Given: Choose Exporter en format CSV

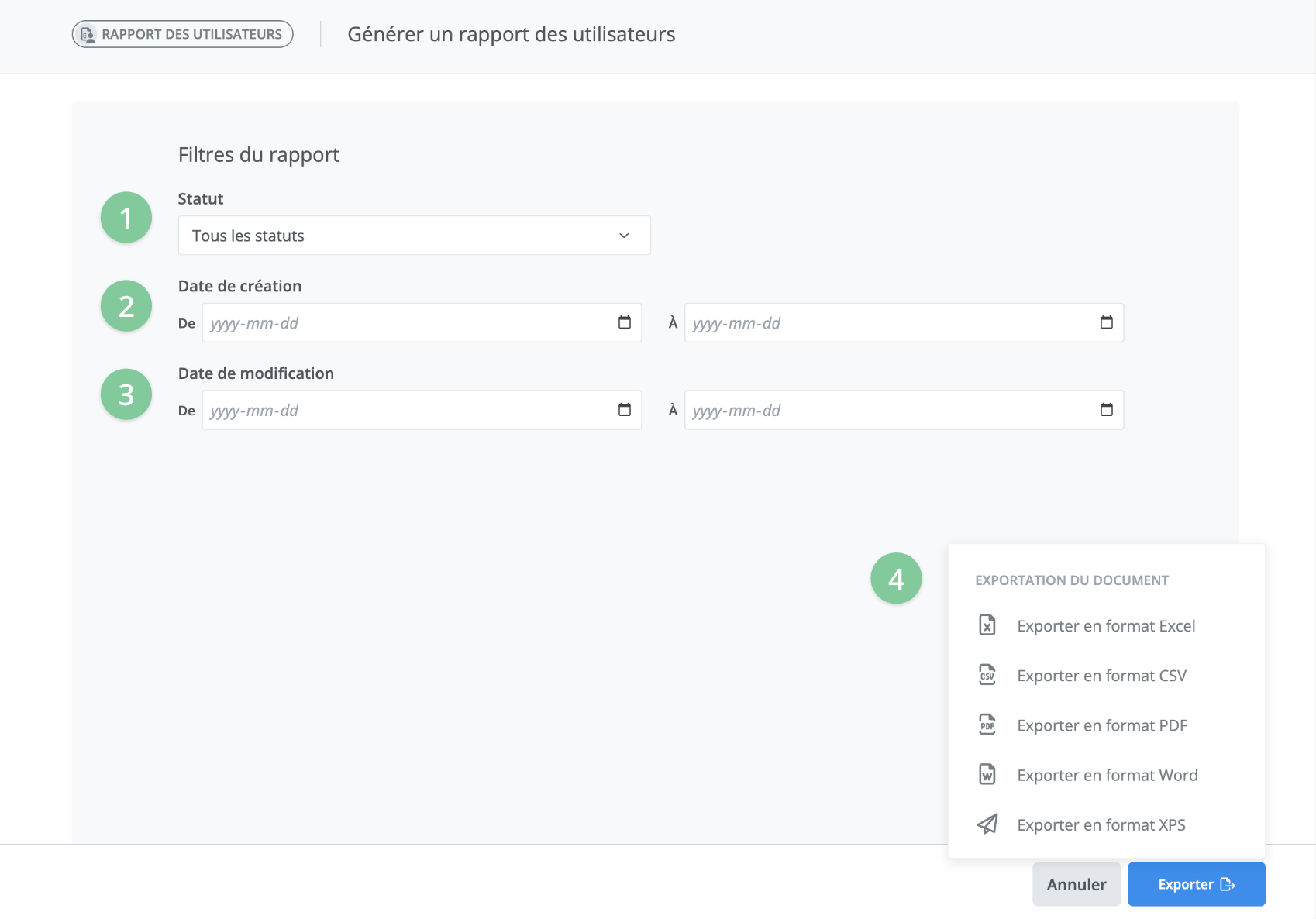Looking at the screenshot, I should coord(1101,676).
